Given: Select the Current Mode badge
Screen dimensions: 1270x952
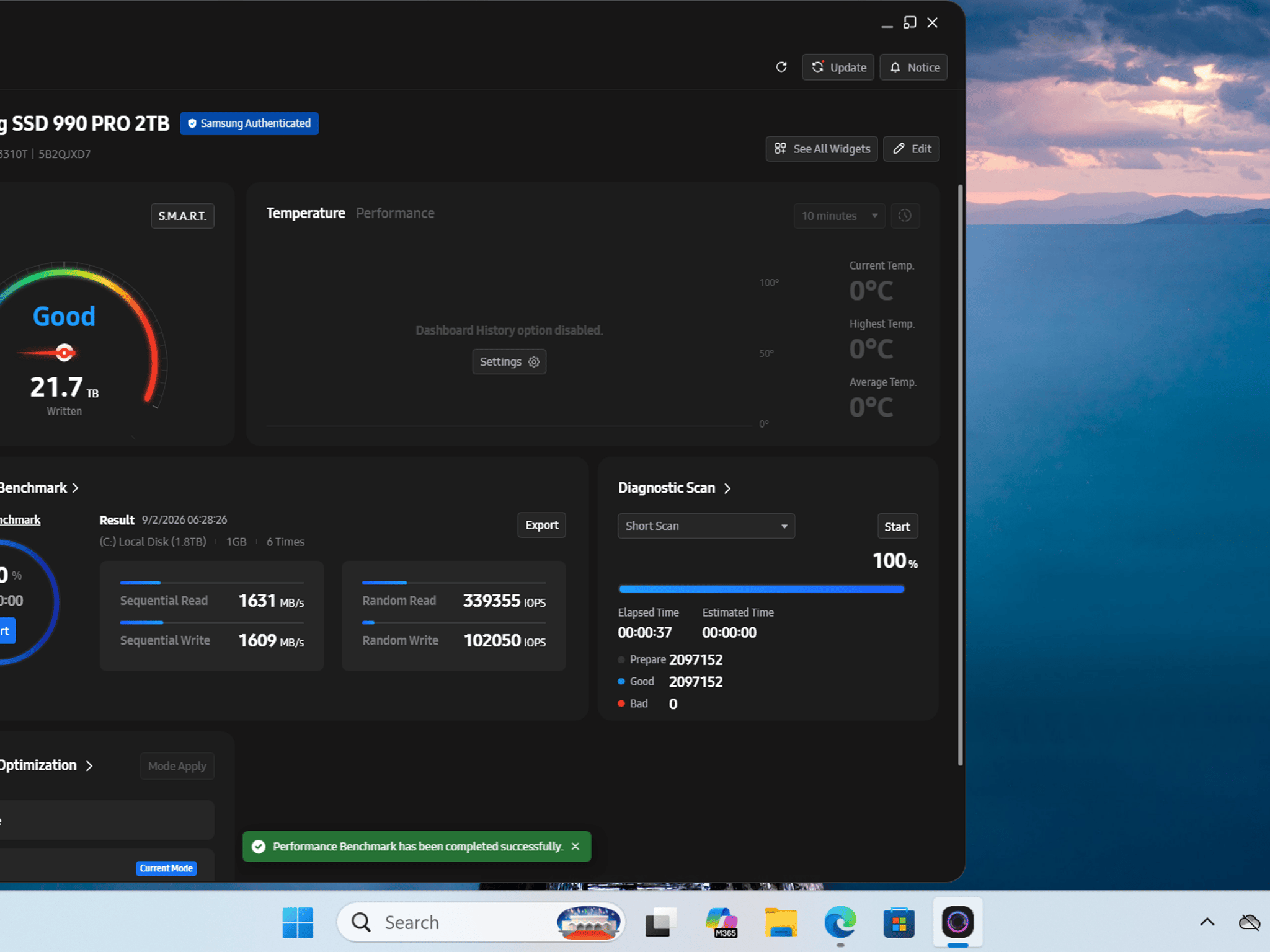Looking at the screenshot, I should [166, 868].
